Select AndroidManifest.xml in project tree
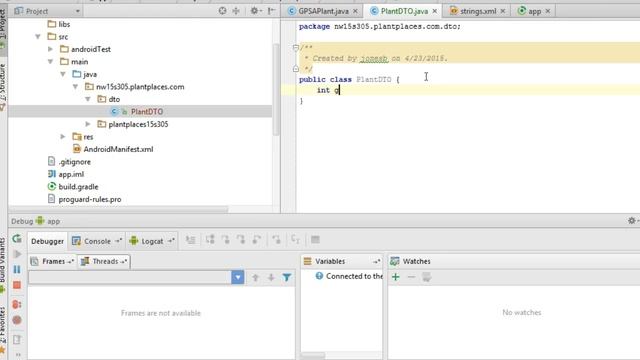The height and width of the screenshot is (360, 640). point(118,149)
